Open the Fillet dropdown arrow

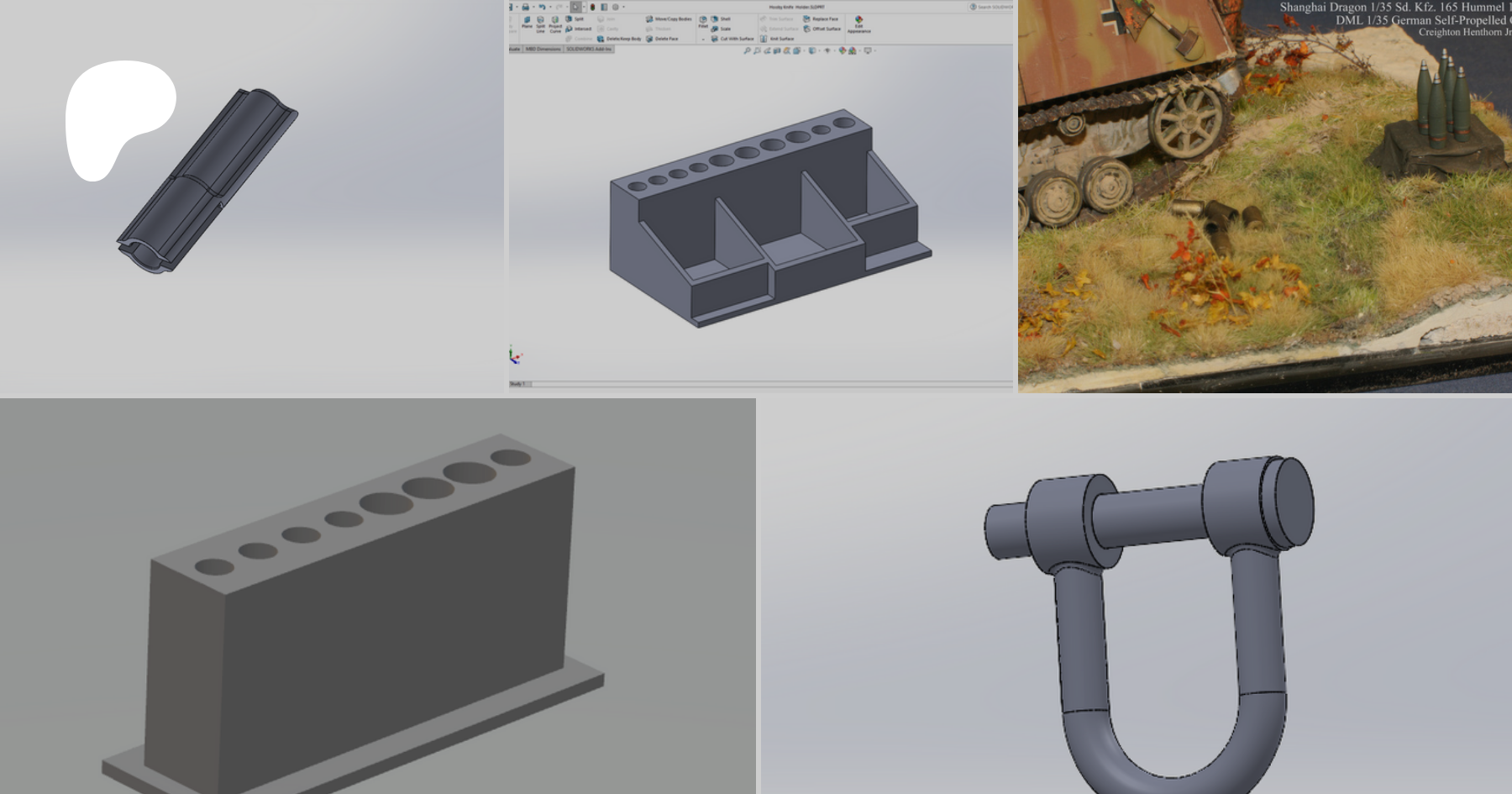pyautogui.click(x=703, y=39)
